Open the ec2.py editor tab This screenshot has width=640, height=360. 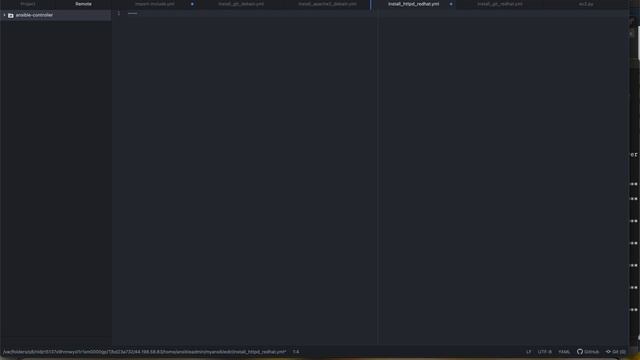tap(586, 4)
